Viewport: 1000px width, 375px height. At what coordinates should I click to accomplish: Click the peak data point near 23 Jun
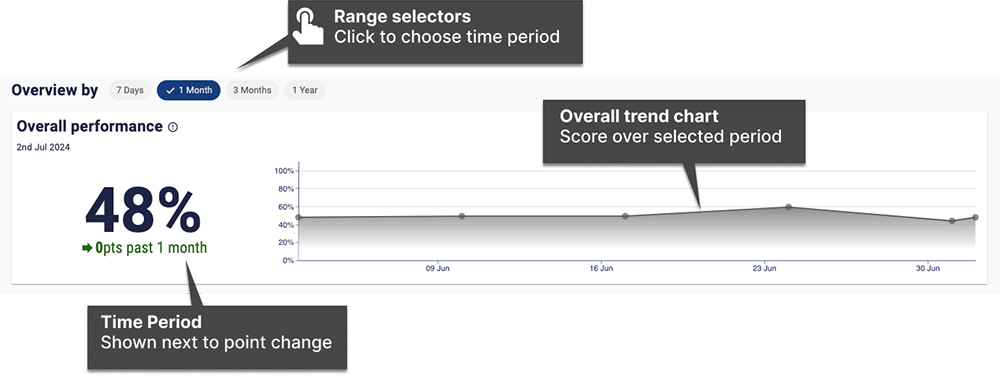788,207
